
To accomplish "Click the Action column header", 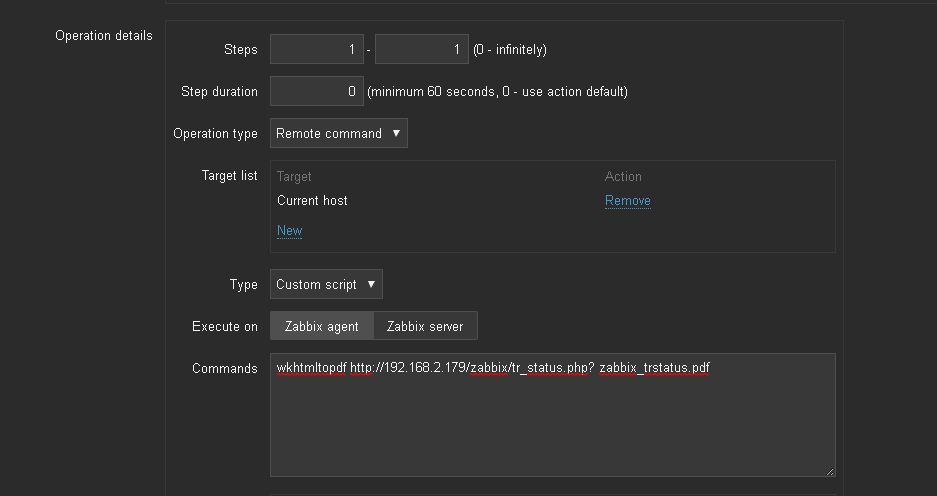I will tap(623, 177).
